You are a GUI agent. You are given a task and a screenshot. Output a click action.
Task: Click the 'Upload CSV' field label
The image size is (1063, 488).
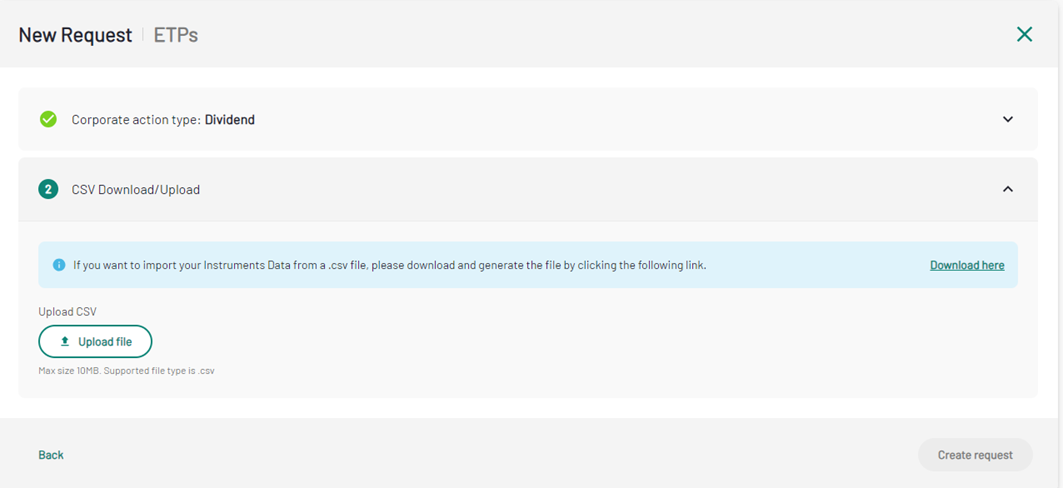coord(68,312)
